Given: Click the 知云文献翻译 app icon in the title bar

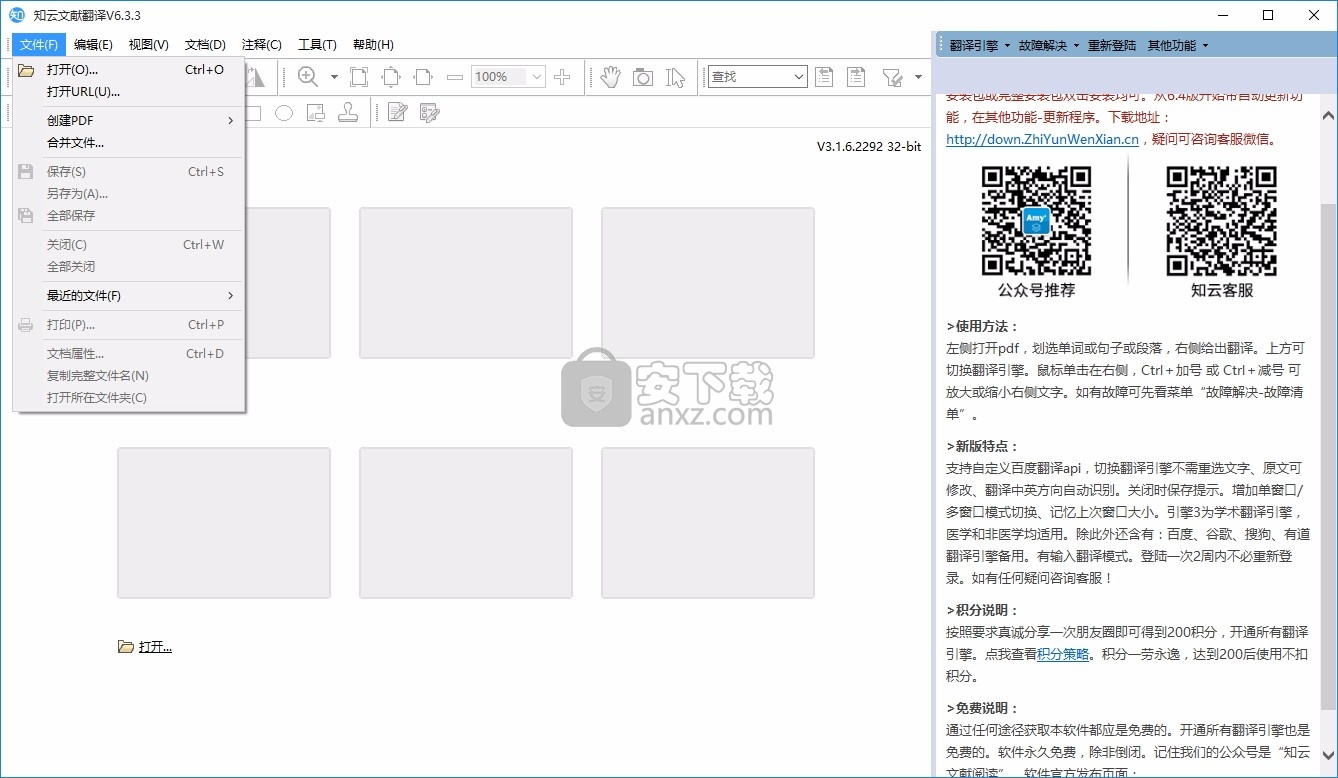Looking at the screenshot, I should coord(16,15).
